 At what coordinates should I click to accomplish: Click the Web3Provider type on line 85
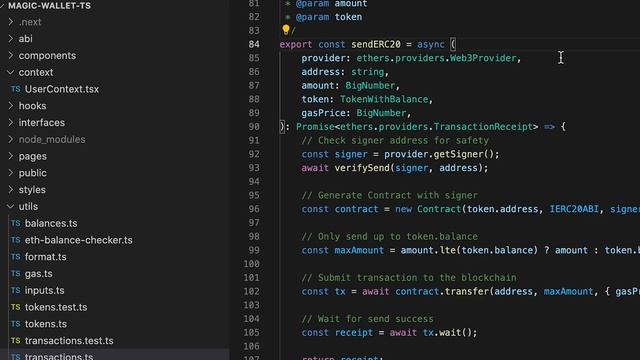click(483, 58)
